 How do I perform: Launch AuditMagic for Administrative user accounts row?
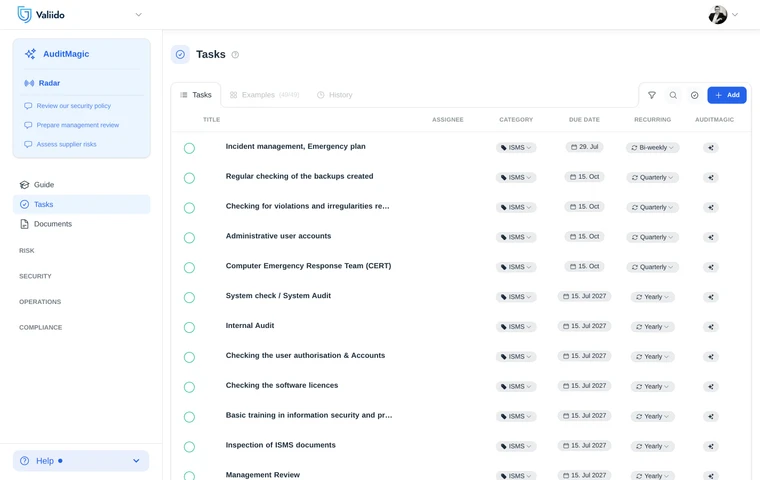click(711, 237)
